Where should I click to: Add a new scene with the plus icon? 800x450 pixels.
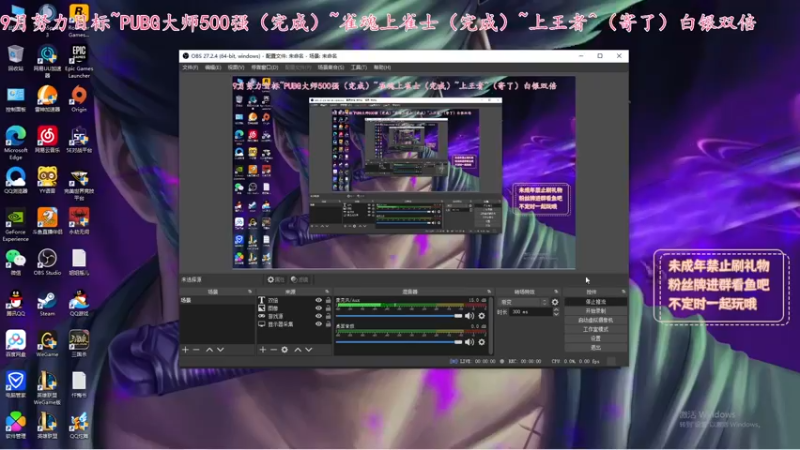click(x=185, y=349)
